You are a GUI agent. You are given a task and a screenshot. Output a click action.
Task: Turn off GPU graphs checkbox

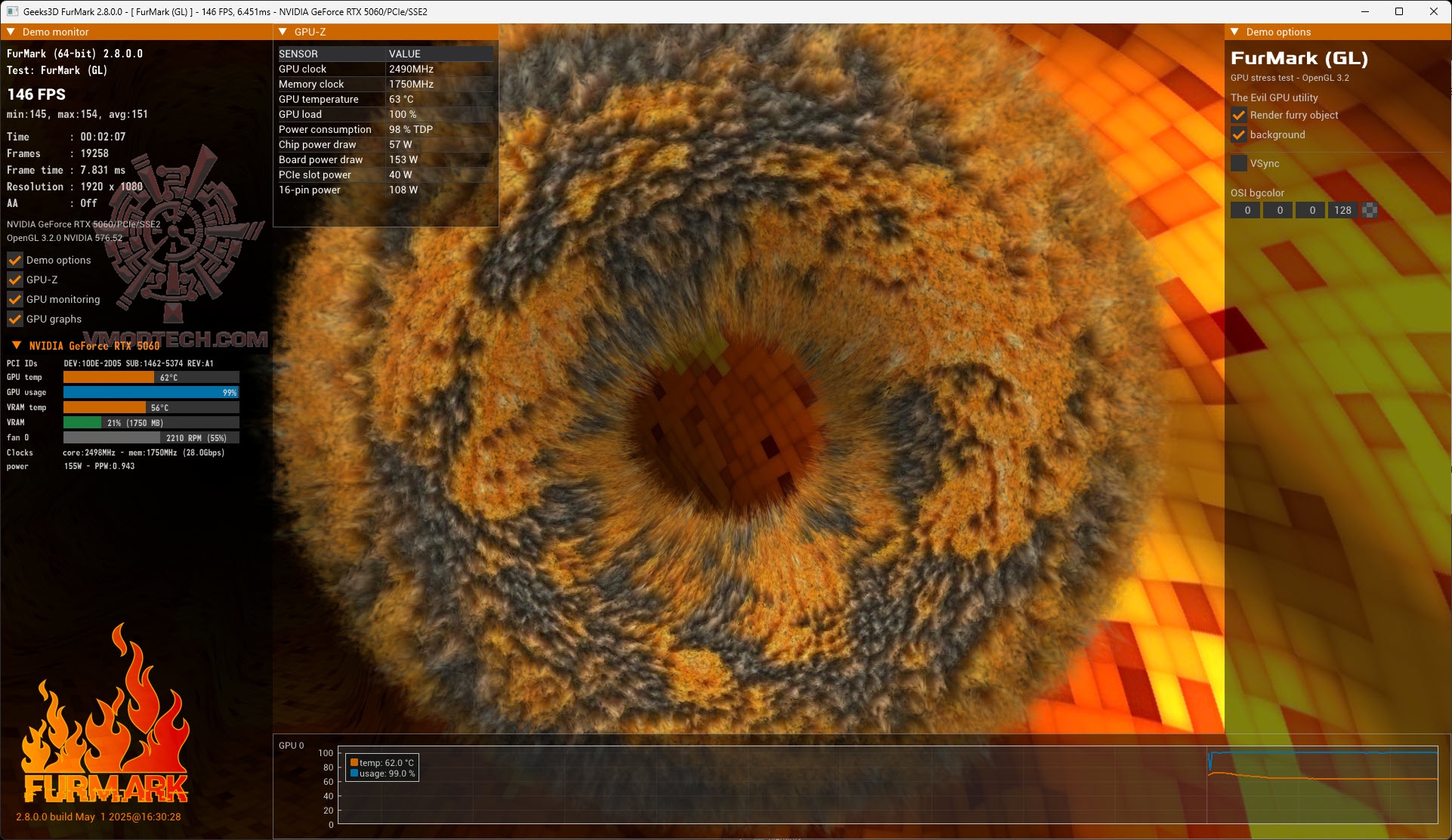coord(14,319)
